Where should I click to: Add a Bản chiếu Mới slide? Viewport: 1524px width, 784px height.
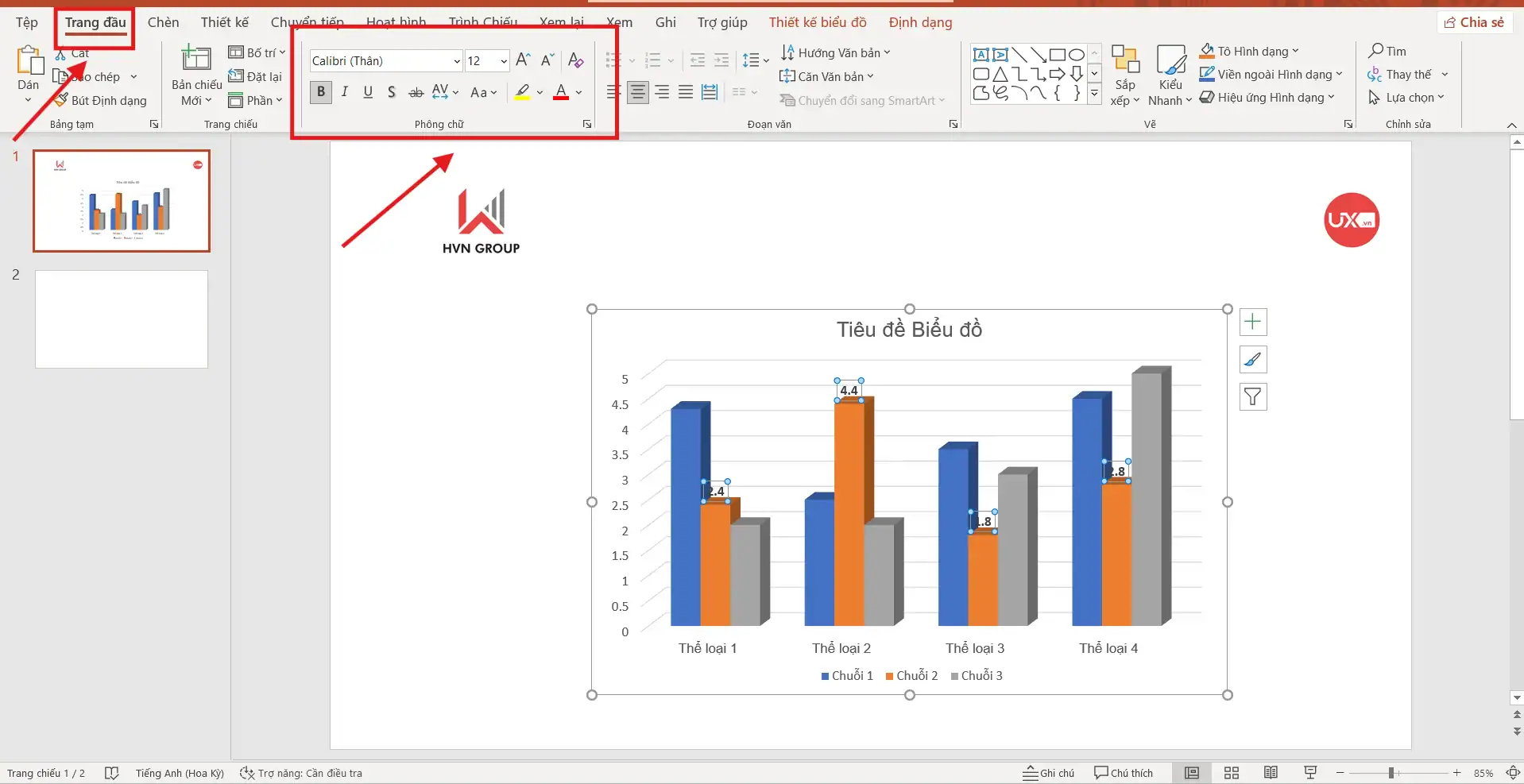196,75
